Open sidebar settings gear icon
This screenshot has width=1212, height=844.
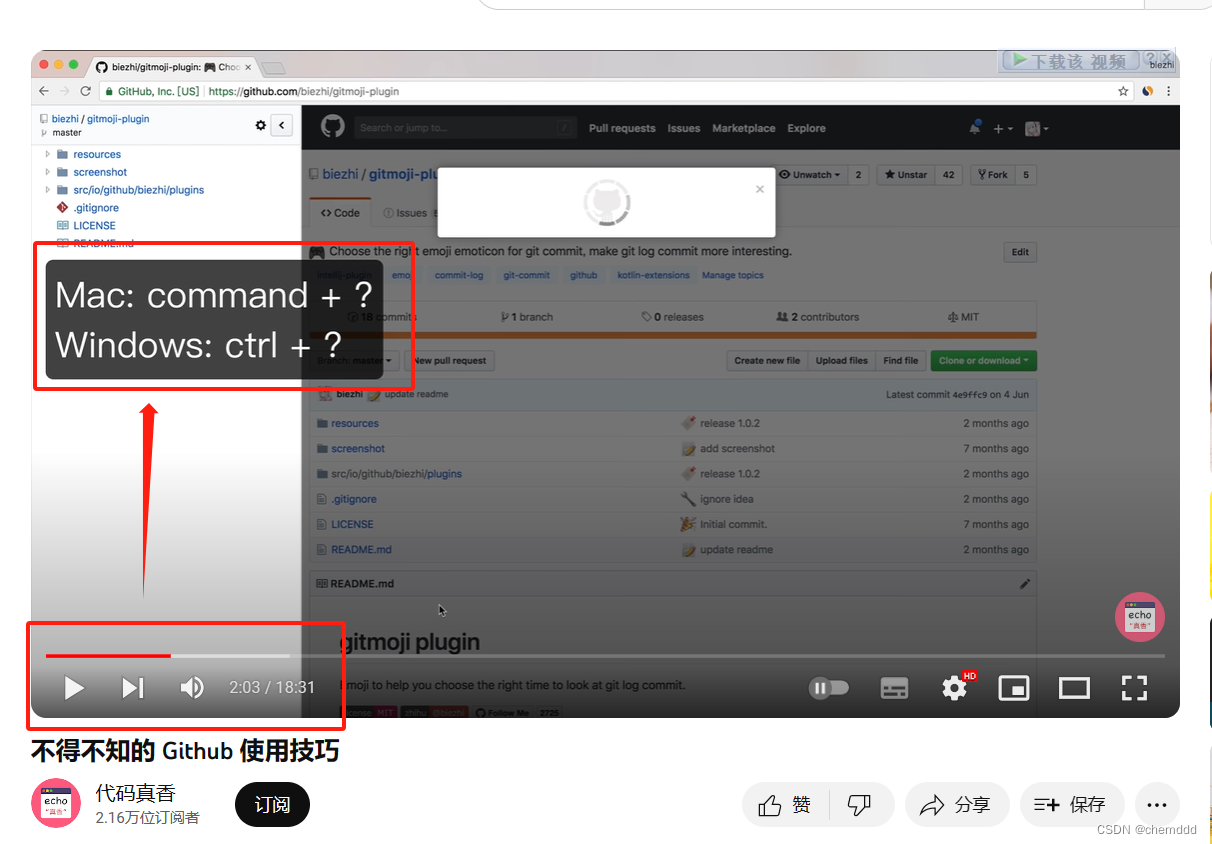tap(261, 125)
